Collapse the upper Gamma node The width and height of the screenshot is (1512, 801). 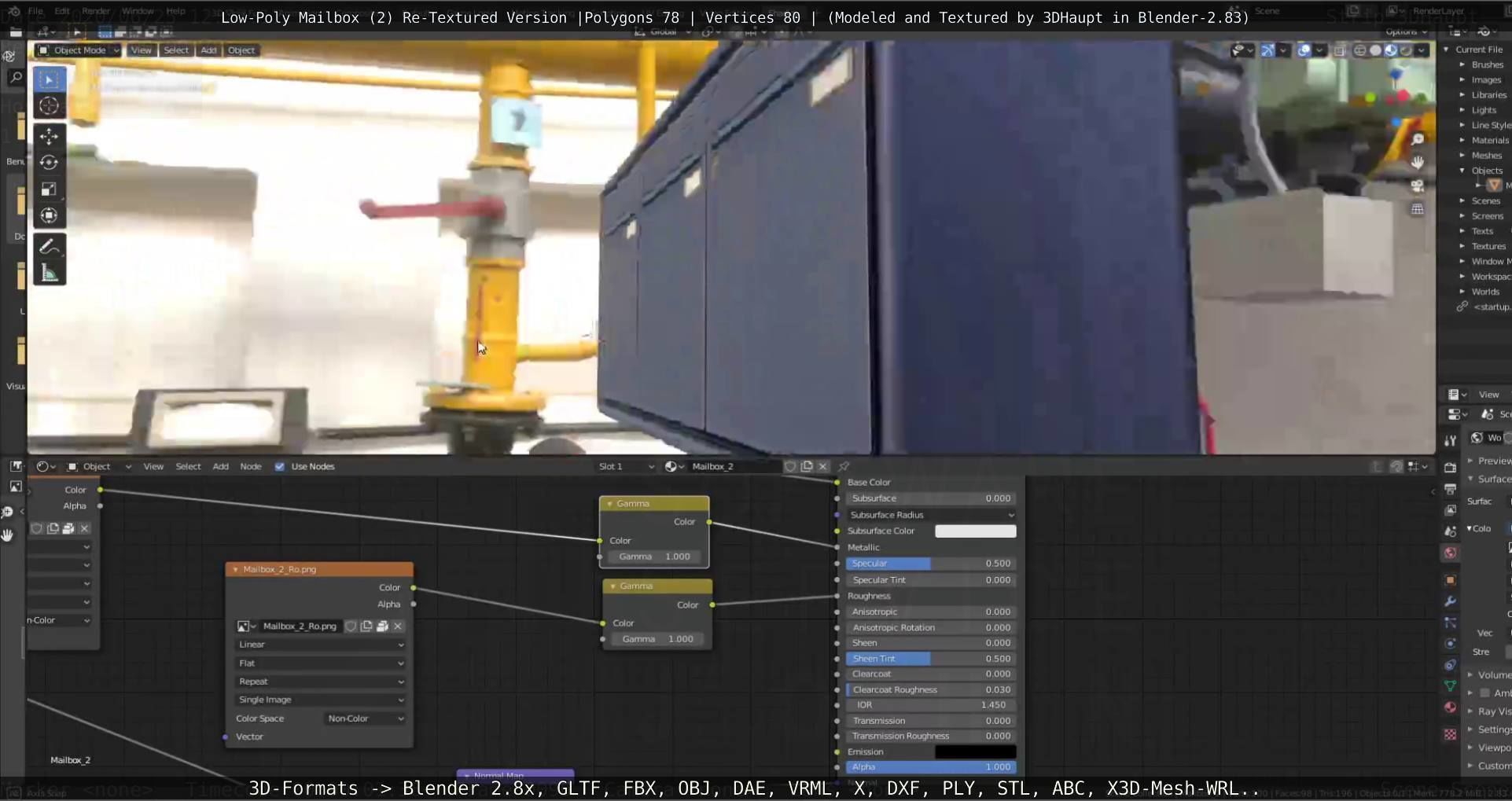pyautogui.click(x=610, y=504)
